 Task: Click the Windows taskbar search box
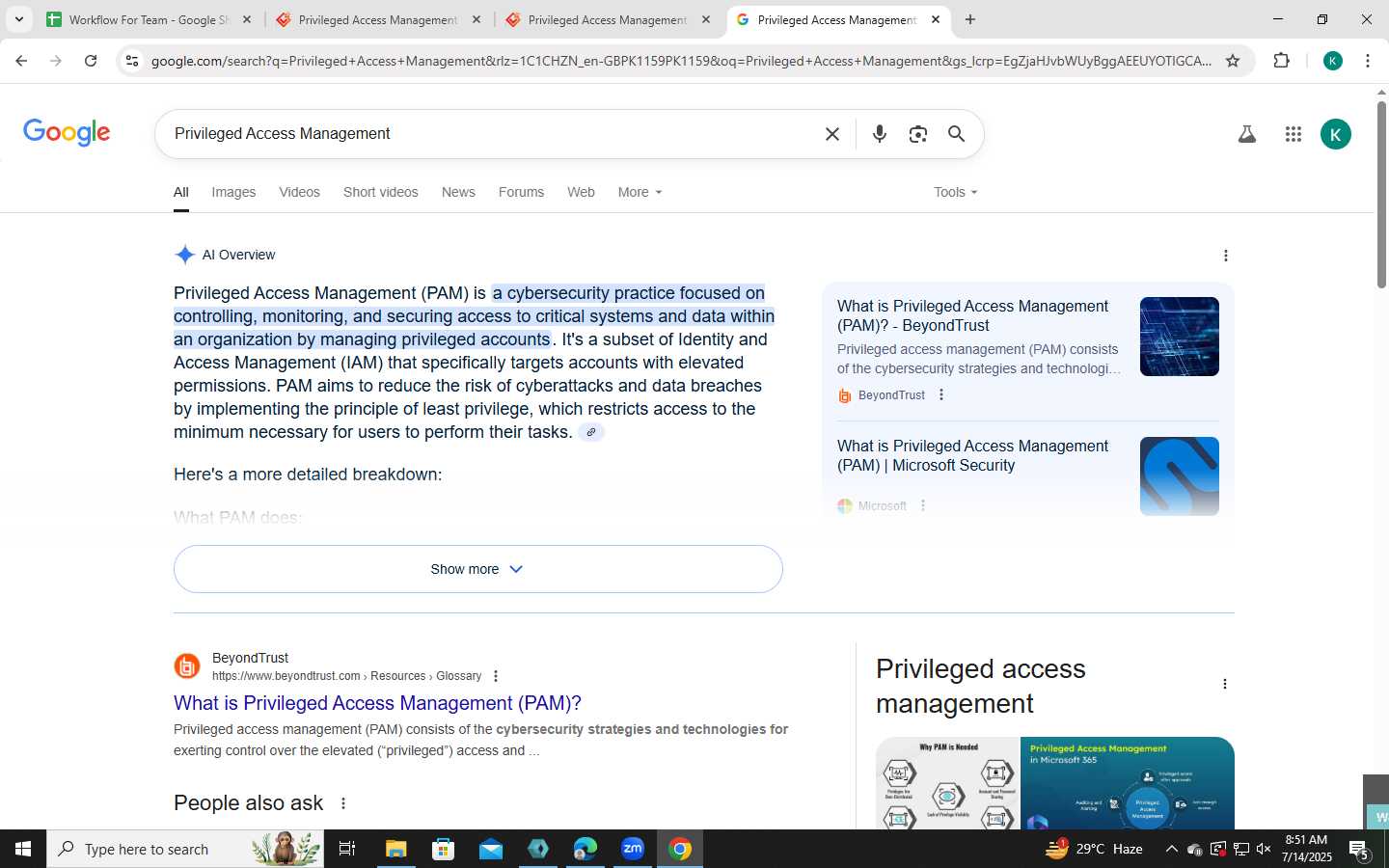[185, 849]
